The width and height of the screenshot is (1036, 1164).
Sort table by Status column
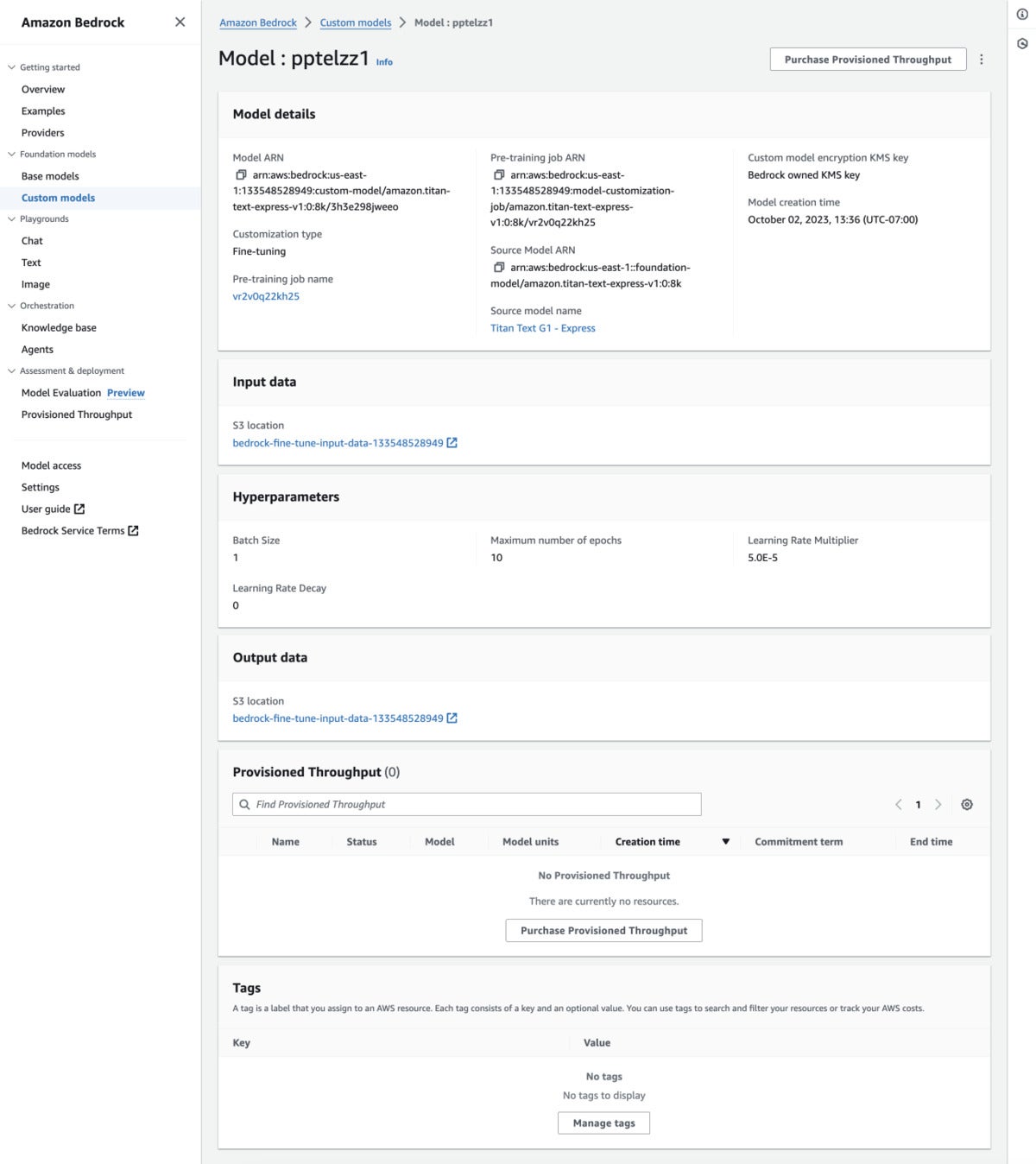pyautogui.click(x=362, y=842)
